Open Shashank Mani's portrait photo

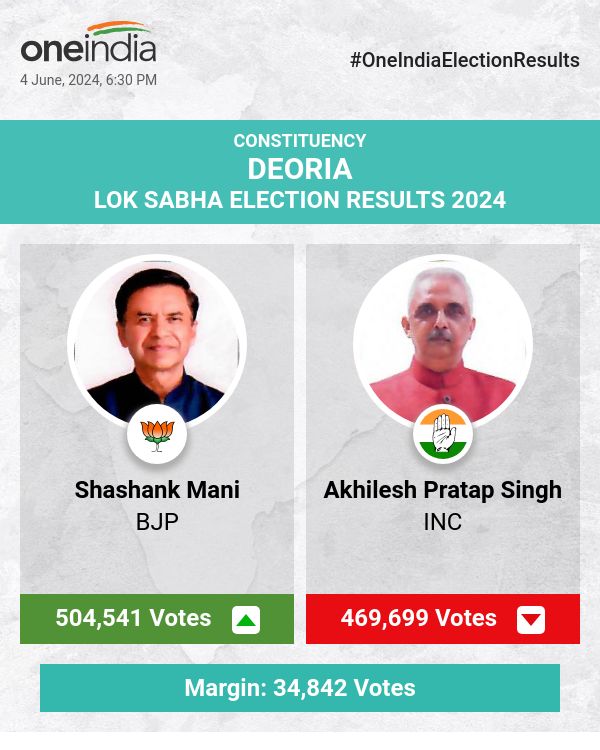coord(157,342)
